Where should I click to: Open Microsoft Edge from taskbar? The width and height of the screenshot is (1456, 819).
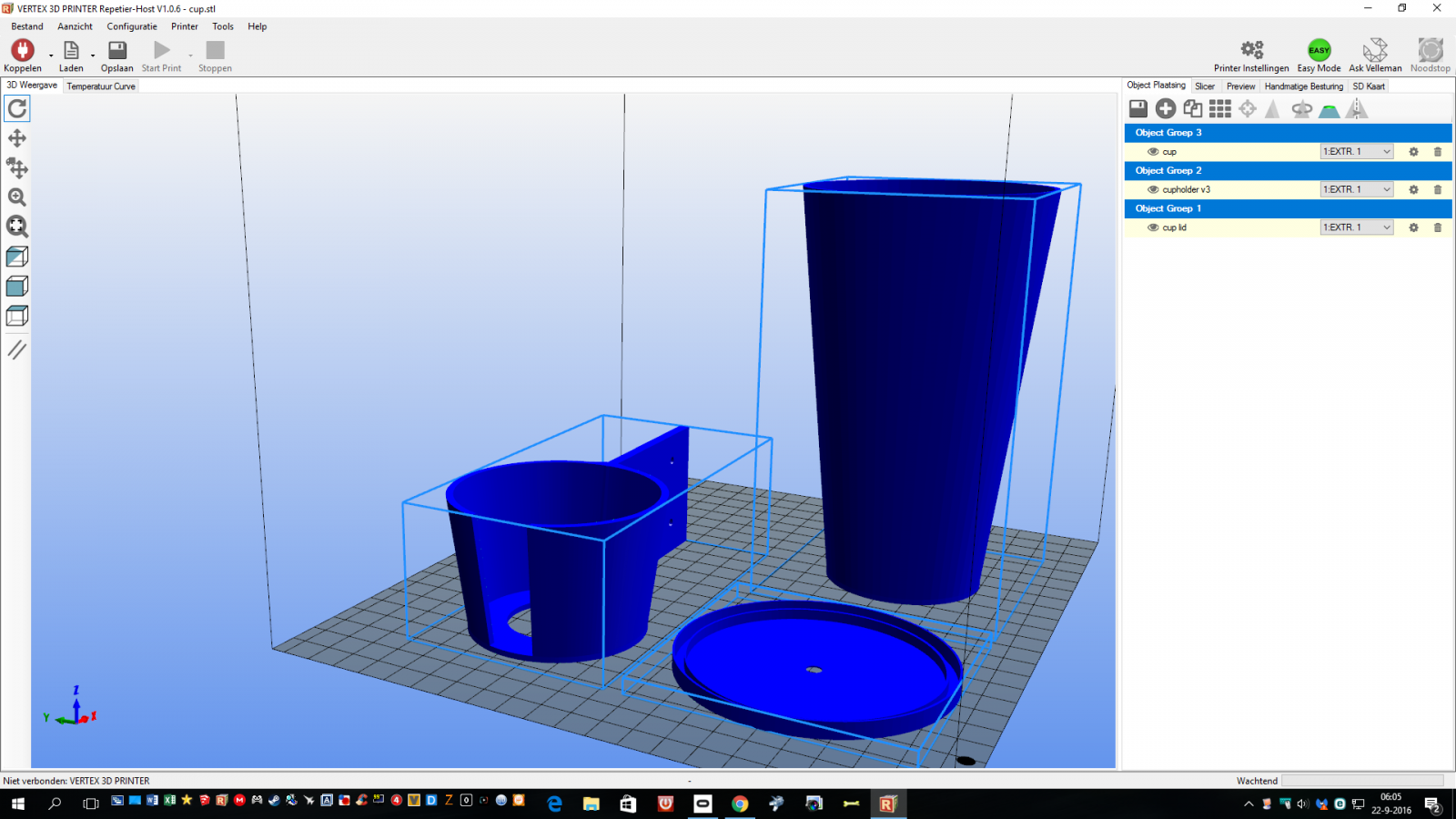(554, 804)
